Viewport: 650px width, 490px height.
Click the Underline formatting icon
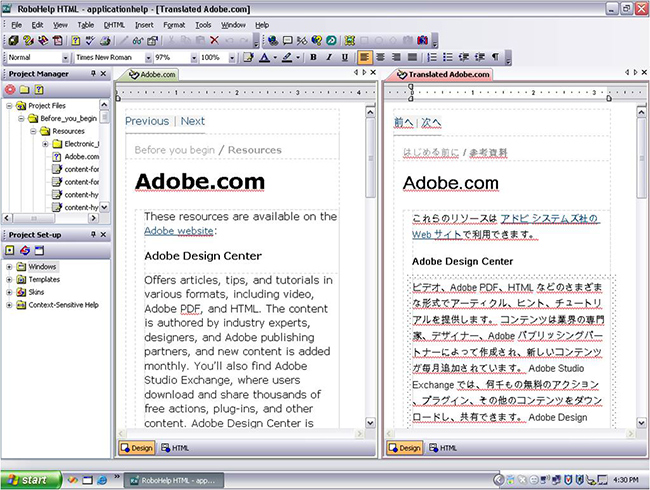click(343, 57)
